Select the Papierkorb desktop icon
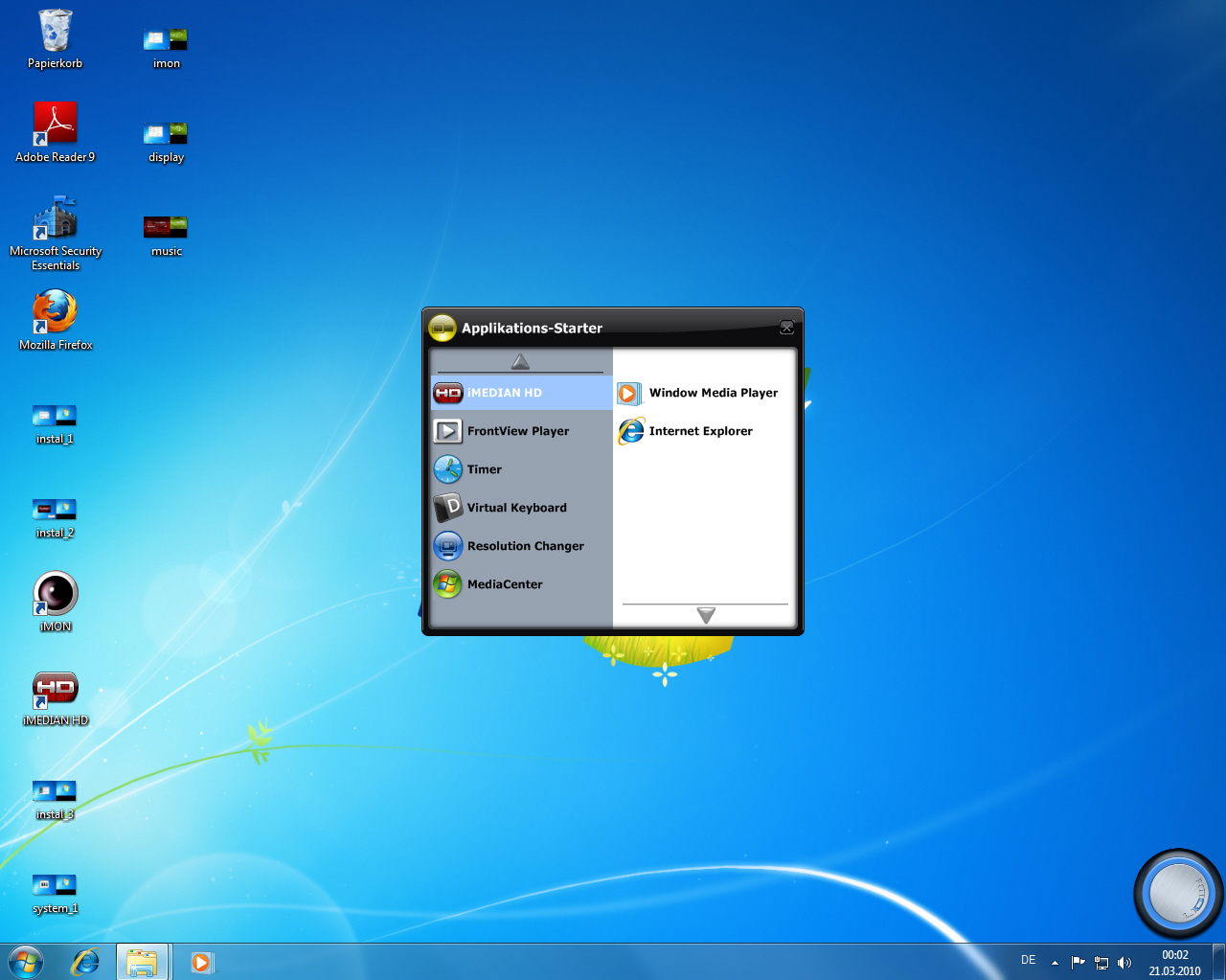Screen dimensions: 1226x980 [56, 39]
